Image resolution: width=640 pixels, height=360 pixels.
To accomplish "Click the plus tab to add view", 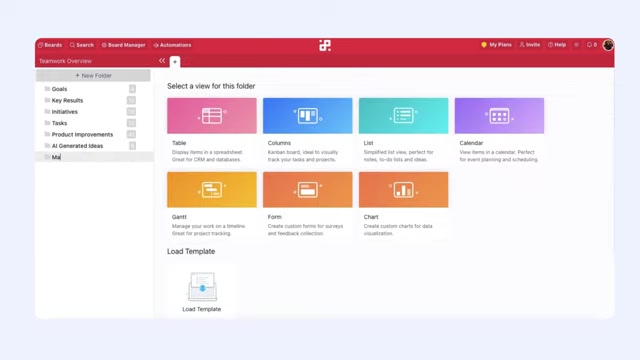I will click(x=175, y=62).
